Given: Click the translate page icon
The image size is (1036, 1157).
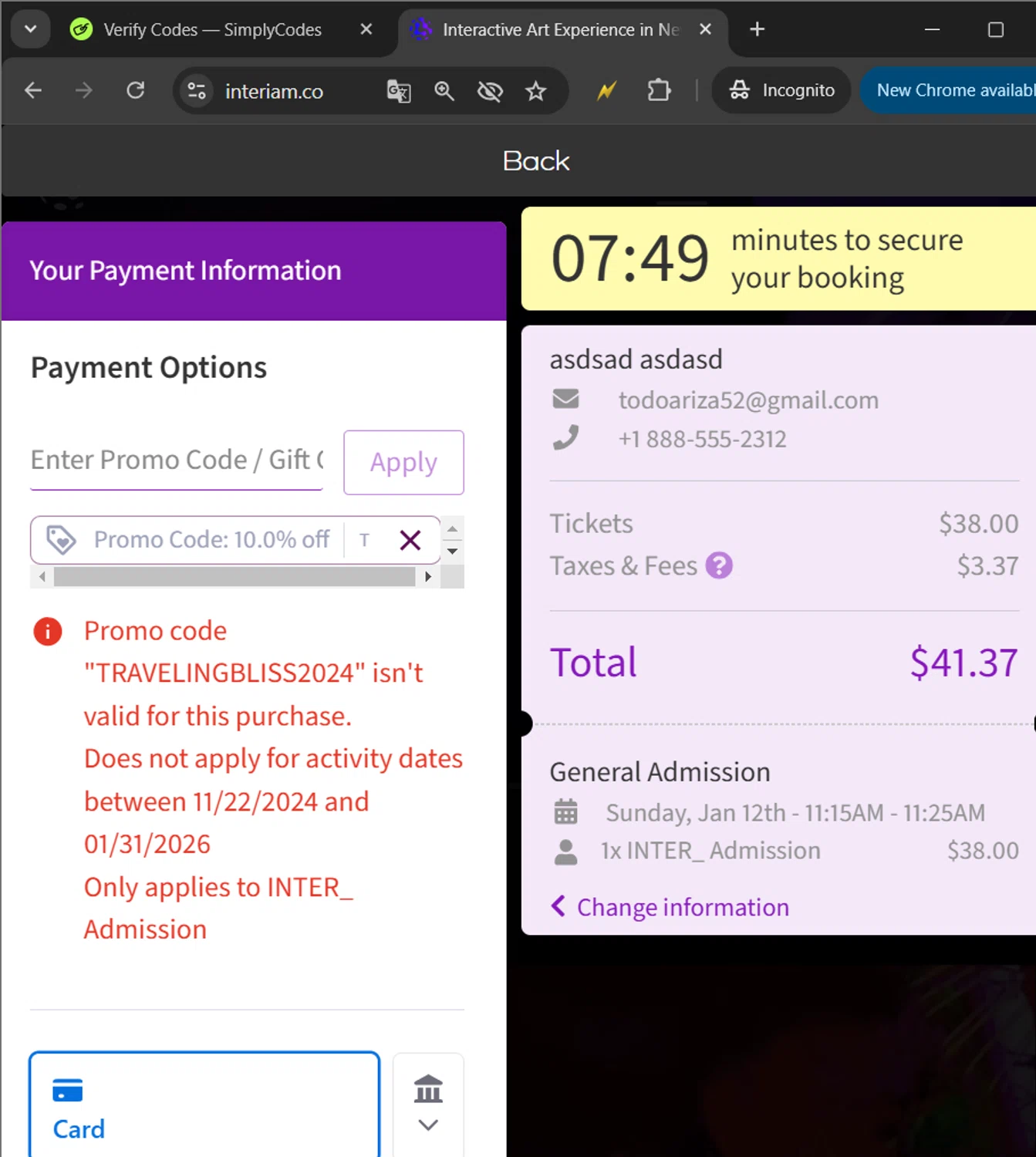Looking at the screenshot, I should tap(399, 91).
